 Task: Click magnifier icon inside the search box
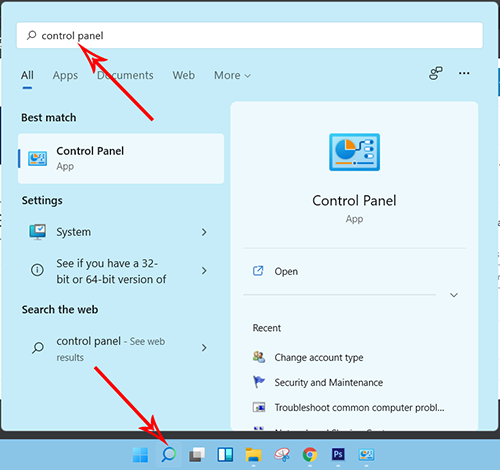click(x=32, y=35)
